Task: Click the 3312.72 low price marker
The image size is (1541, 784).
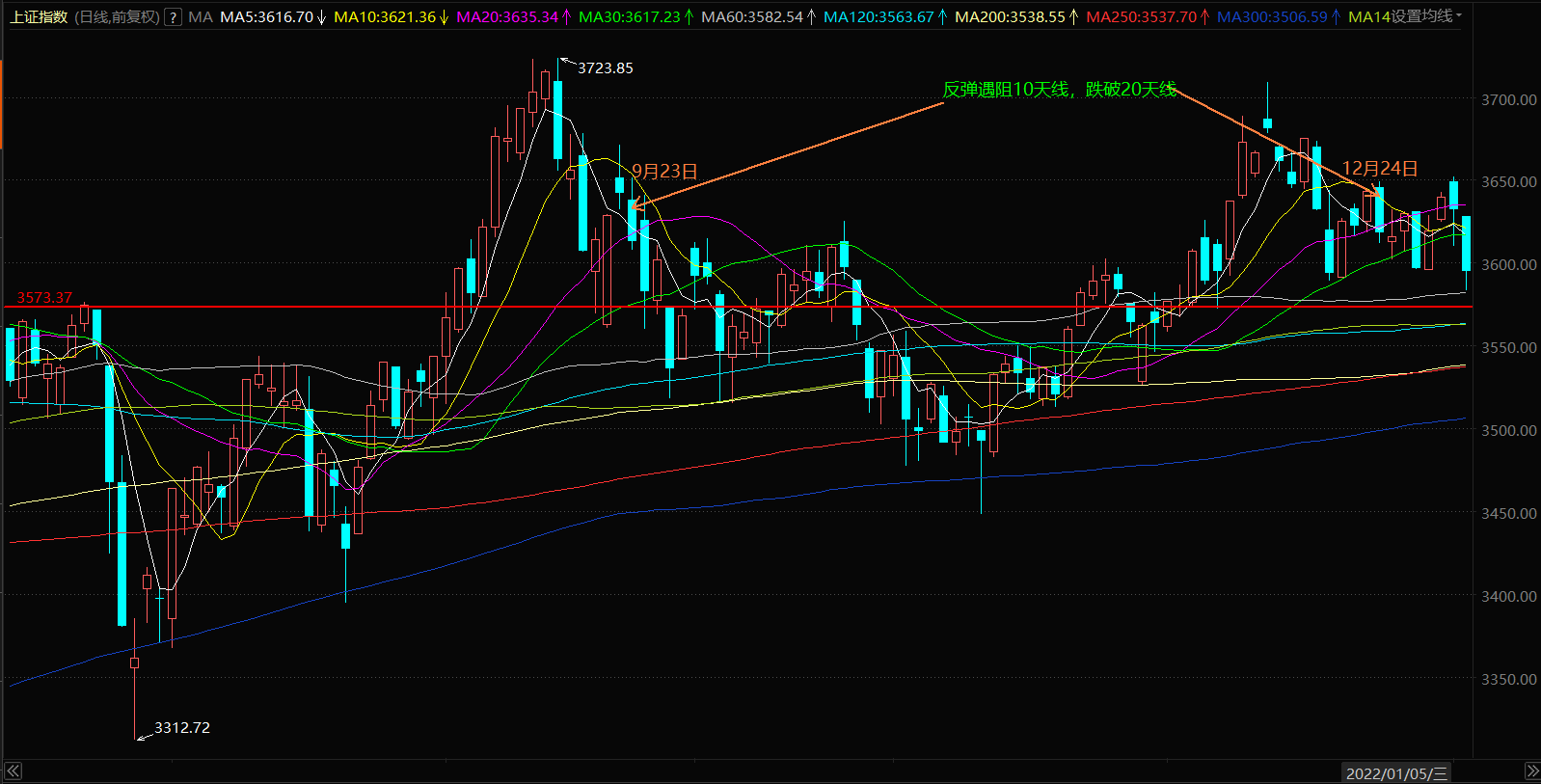Action: tap(182, 728)
